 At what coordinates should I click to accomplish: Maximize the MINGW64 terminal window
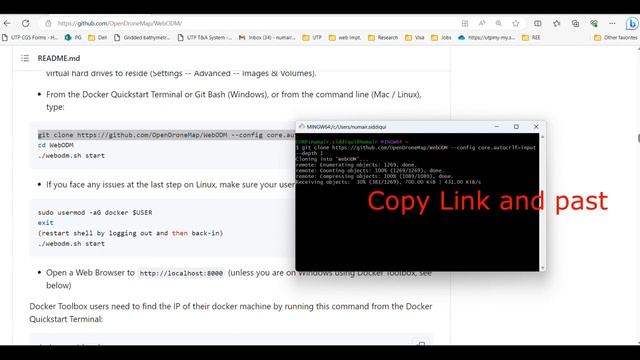coord(516,127)
